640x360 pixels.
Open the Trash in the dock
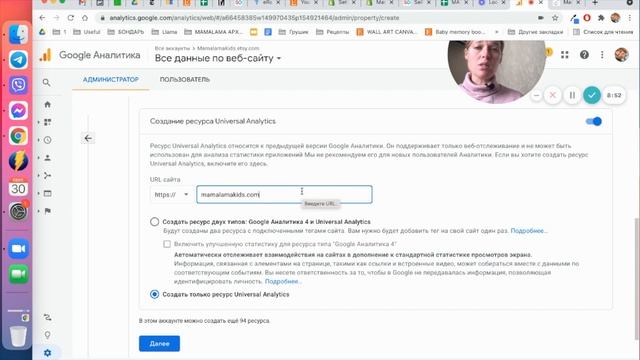[x=18, y=336]
